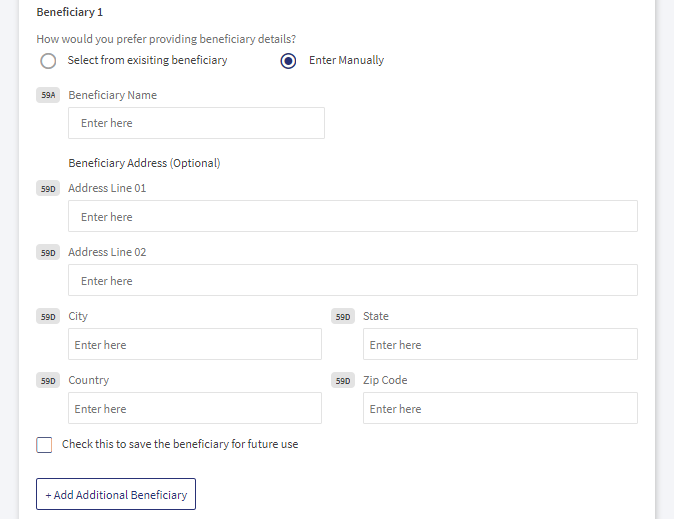Click the 59A tag beside Beneficiary Name
The width and height of the screenshot is (674, 519).
(48, 95)
